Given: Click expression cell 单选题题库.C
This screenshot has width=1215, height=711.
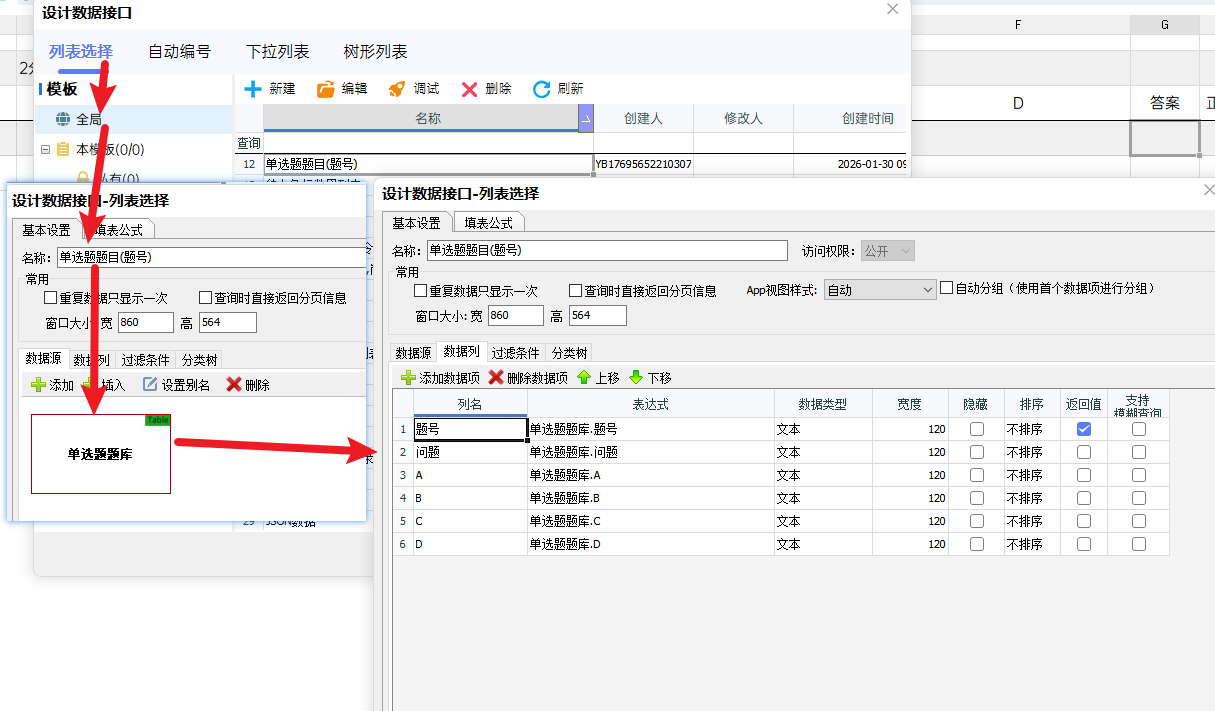Looking at the screenshot, I should pos(651,521).
